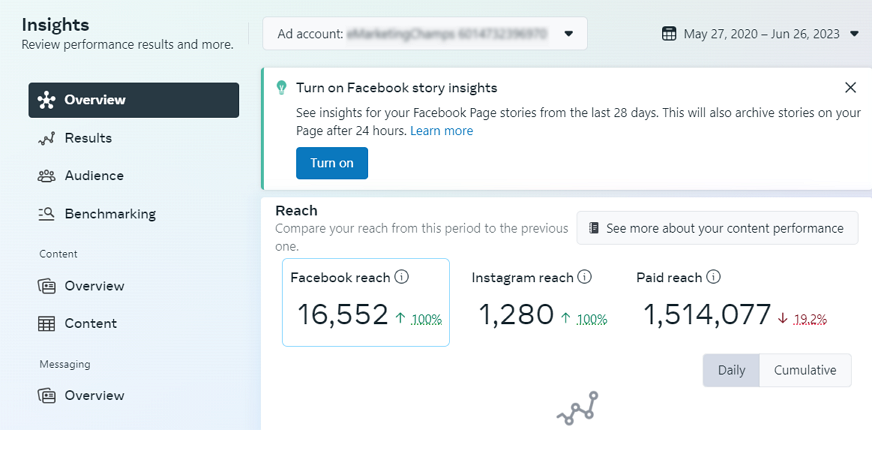Click the Paid reach info icon
Screen dimensions: 872x449
point(713,277)
